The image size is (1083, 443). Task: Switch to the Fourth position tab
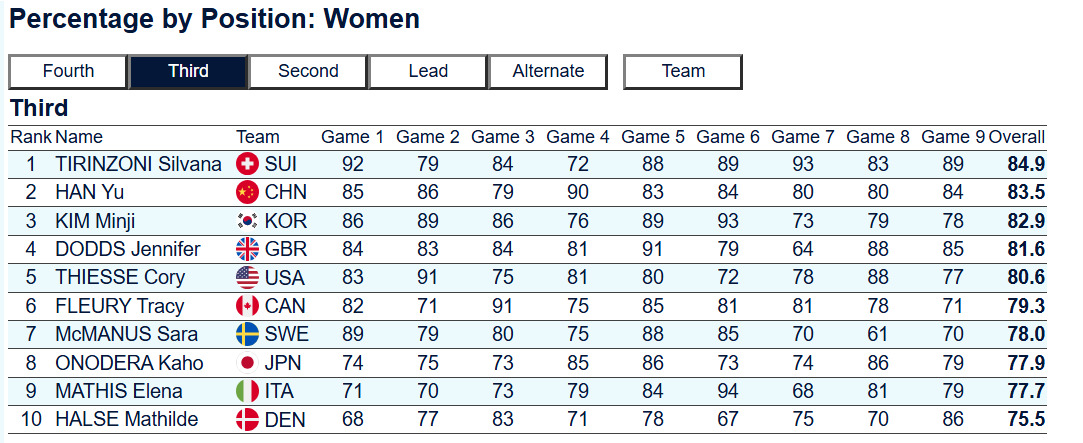[68, 71]
